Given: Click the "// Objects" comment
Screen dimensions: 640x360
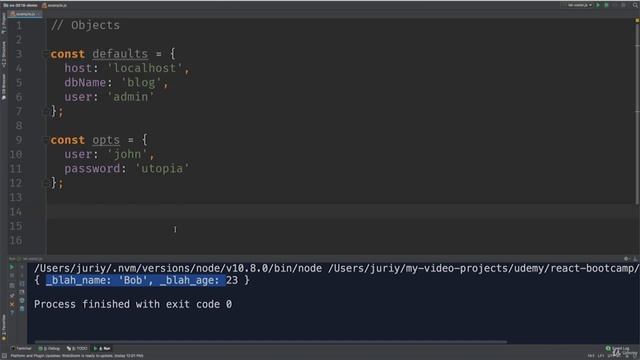Looking at the screenshot, I should click(85, 25).
